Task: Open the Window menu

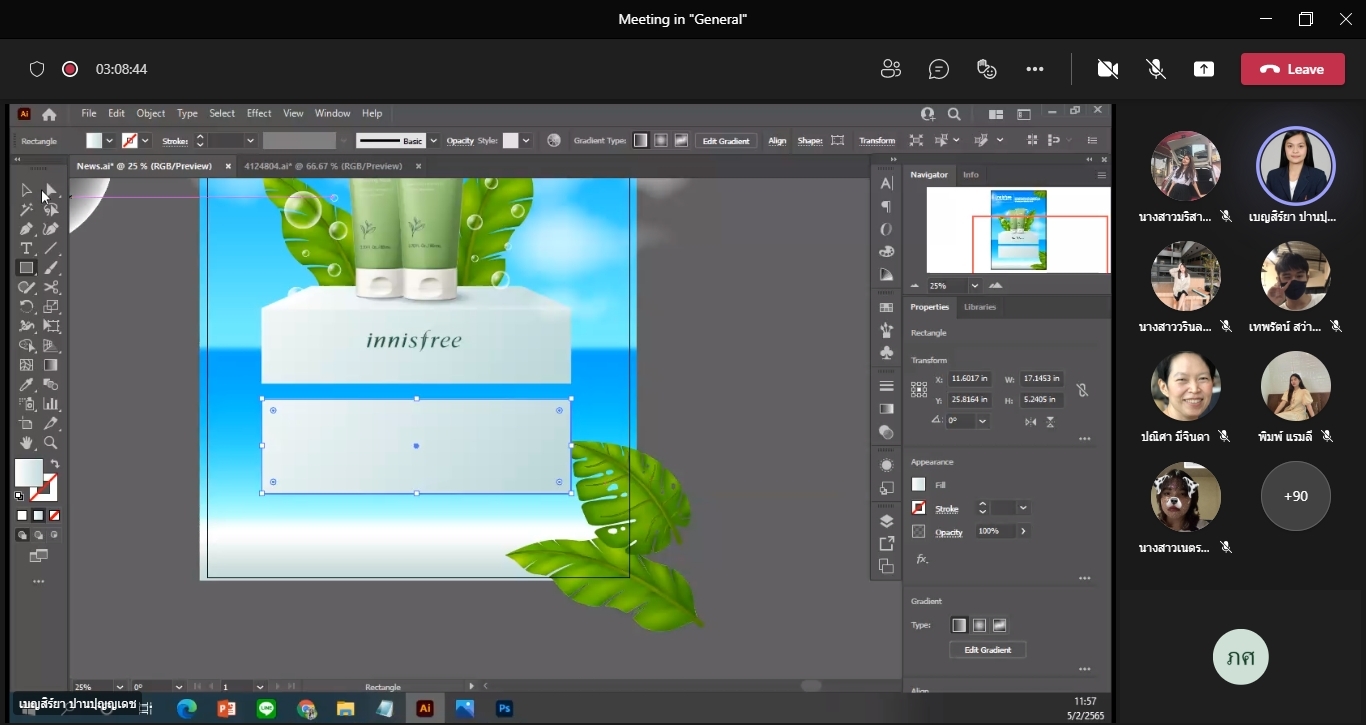Action: 333,114
